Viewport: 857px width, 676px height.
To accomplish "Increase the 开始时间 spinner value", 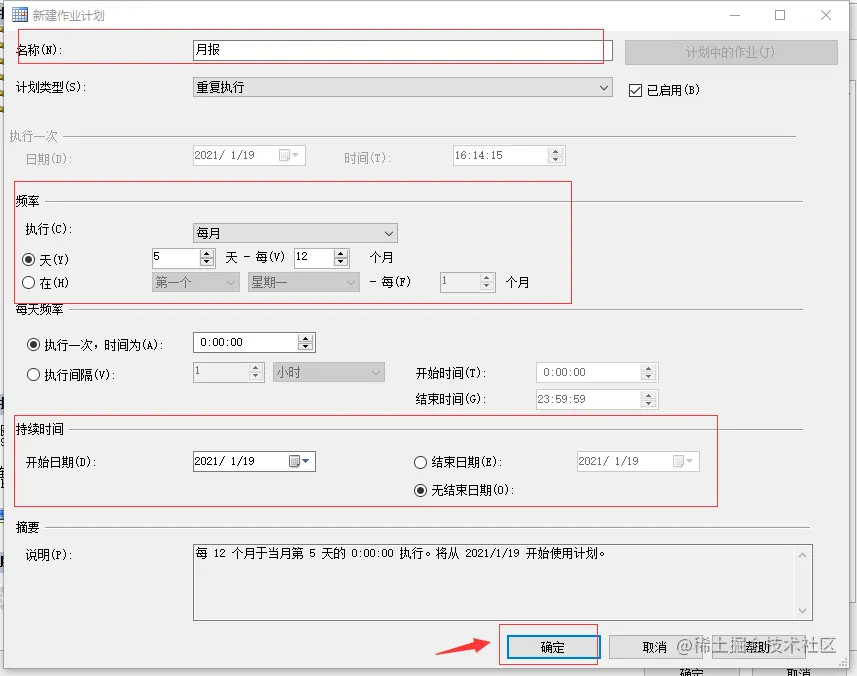I will (x=648, y=369).
